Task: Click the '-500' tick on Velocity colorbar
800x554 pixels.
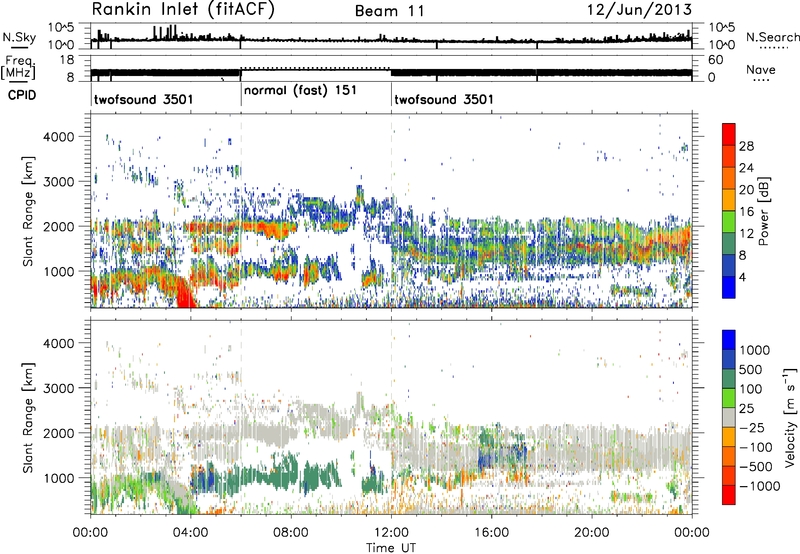Action: coord(756,467)
